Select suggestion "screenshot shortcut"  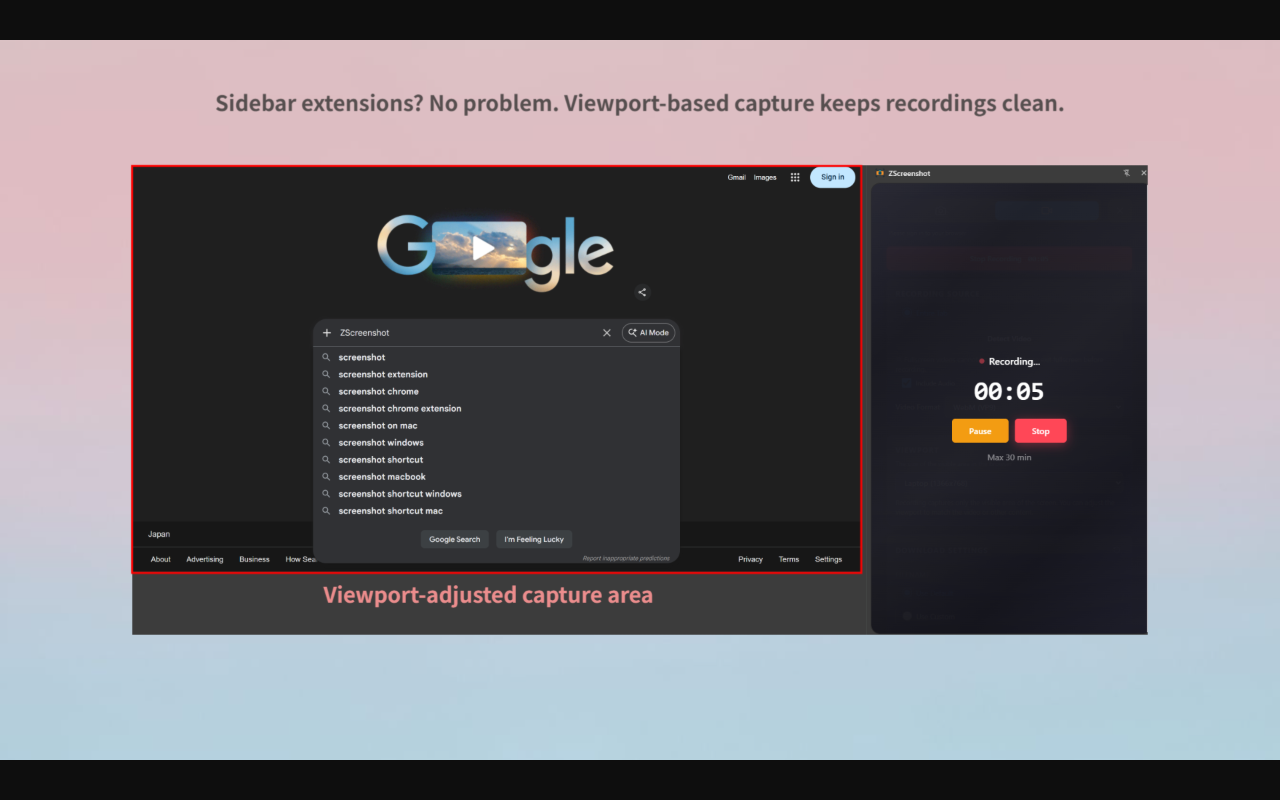497,459
